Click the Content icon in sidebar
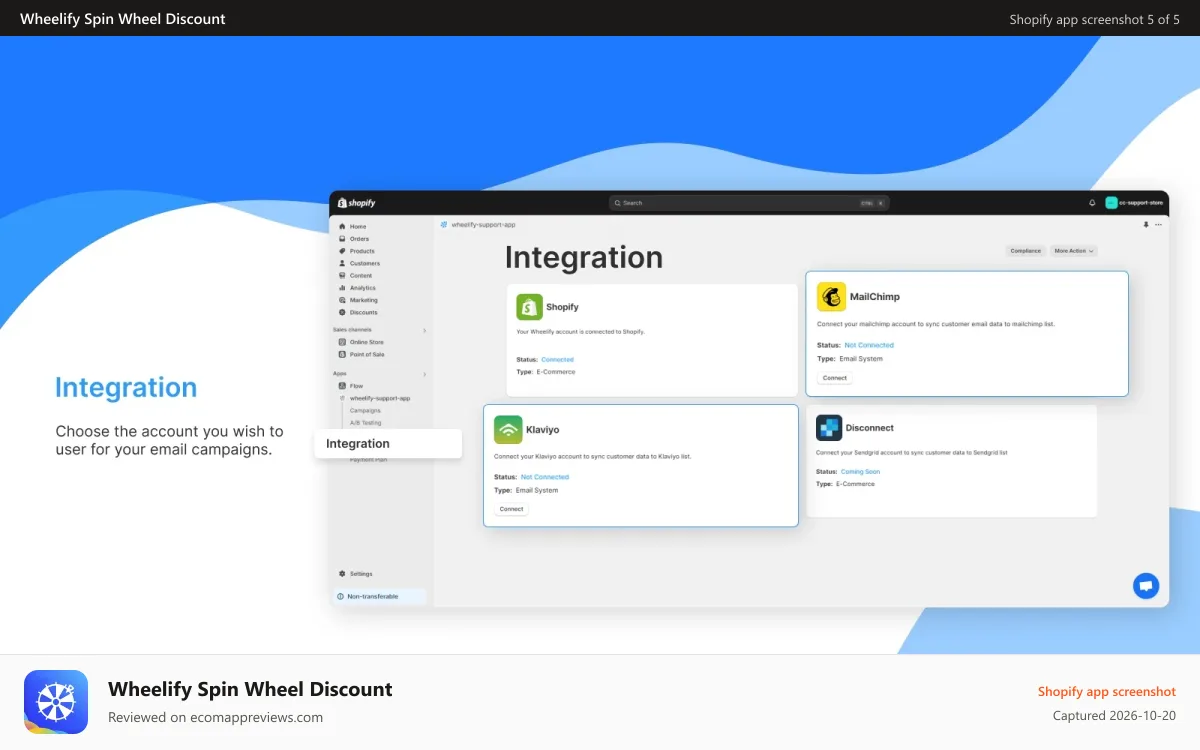 342,275
